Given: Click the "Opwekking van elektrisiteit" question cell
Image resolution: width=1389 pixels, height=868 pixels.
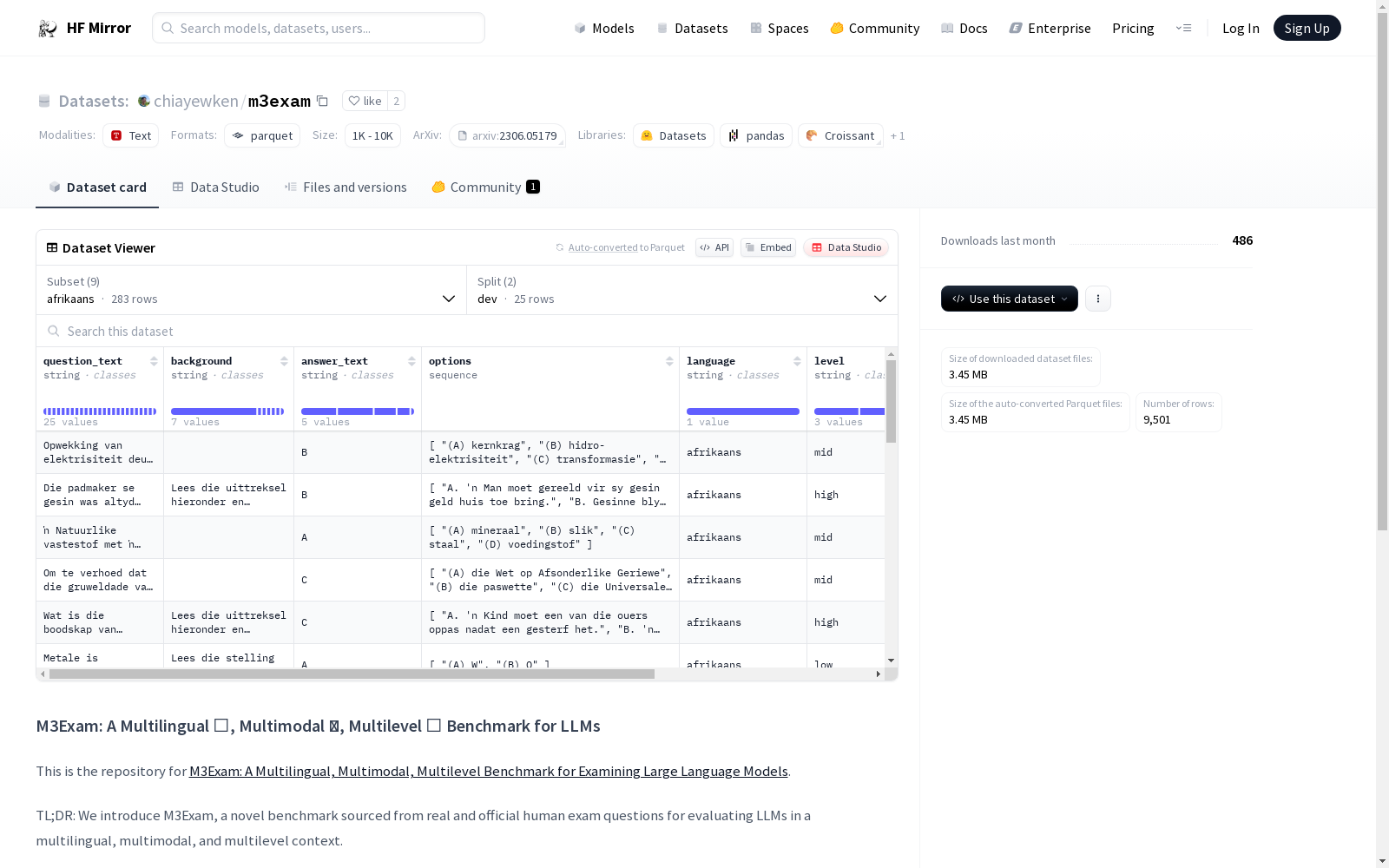Looking at the screenshot, I should pos(100,452).
